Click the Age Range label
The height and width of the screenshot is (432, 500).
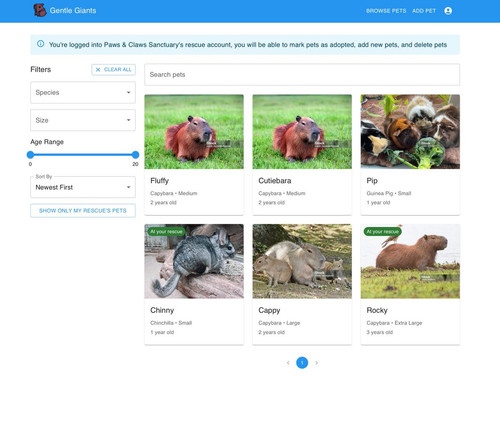point(47,142)
